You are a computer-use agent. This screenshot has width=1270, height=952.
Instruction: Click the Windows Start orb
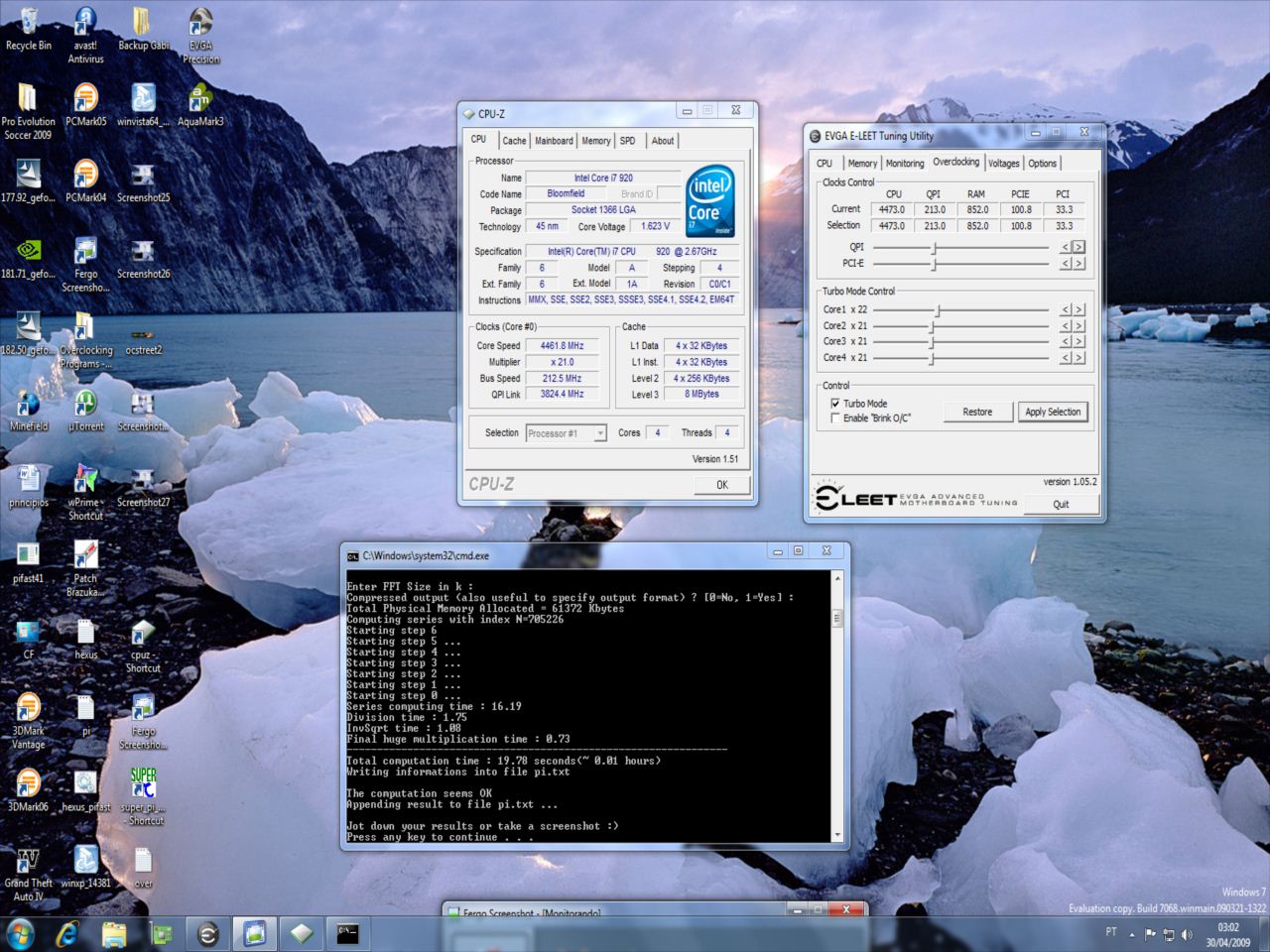point(20,933)
